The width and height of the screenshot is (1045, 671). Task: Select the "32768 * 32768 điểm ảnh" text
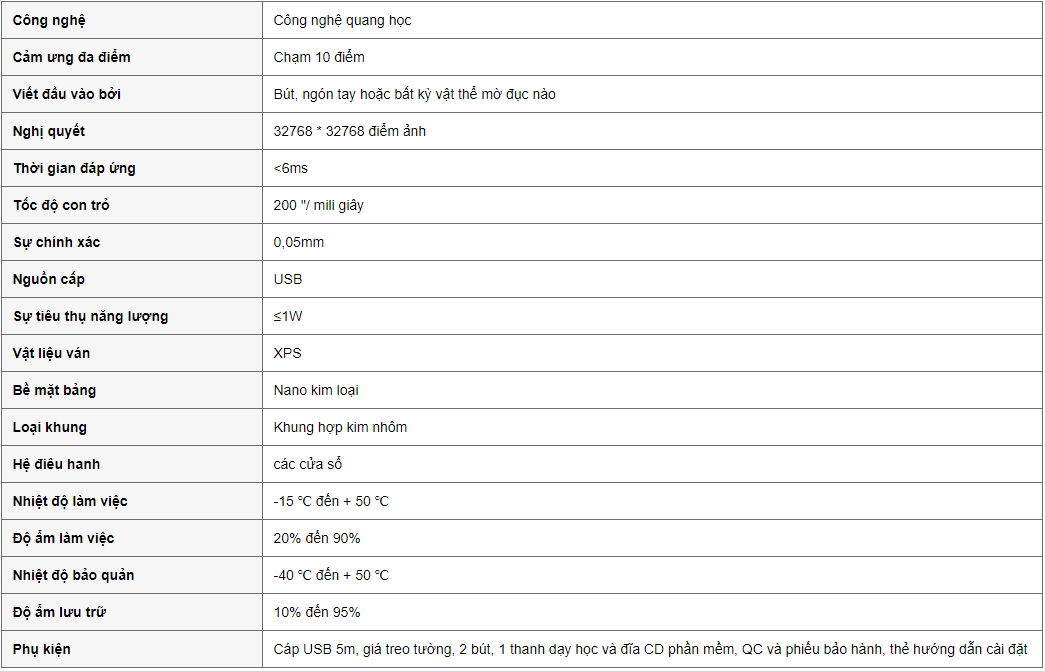click(x=349, y=131)
